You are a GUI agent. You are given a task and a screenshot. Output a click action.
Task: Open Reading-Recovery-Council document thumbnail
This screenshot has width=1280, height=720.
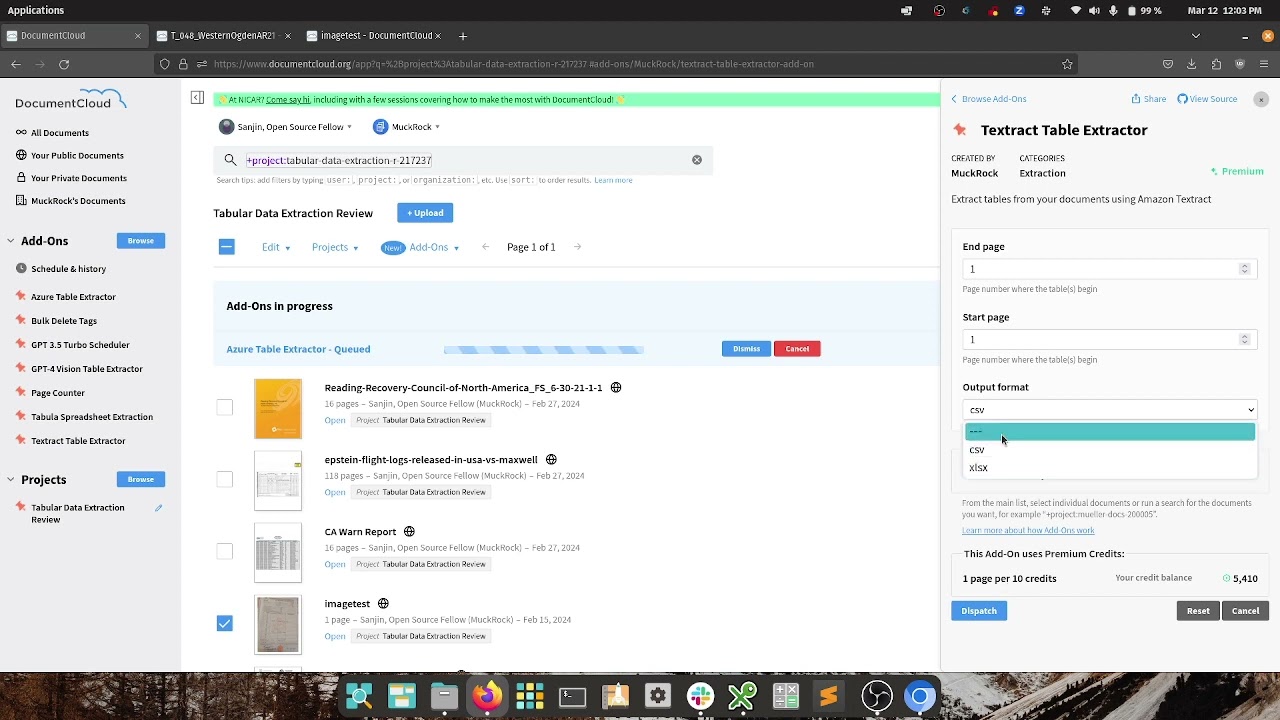[278, 408]
